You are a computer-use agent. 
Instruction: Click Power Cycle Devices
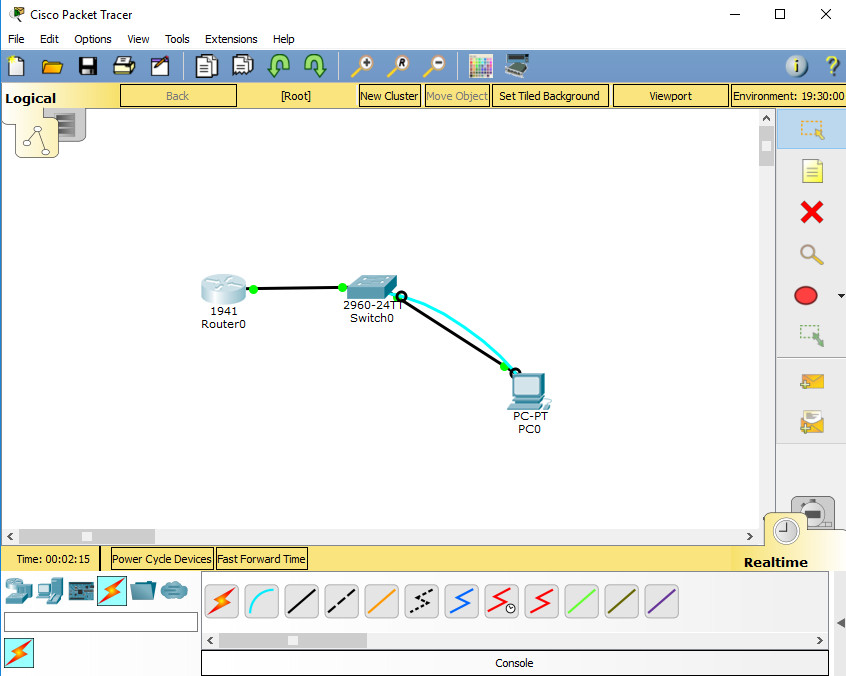click(161, 559)
